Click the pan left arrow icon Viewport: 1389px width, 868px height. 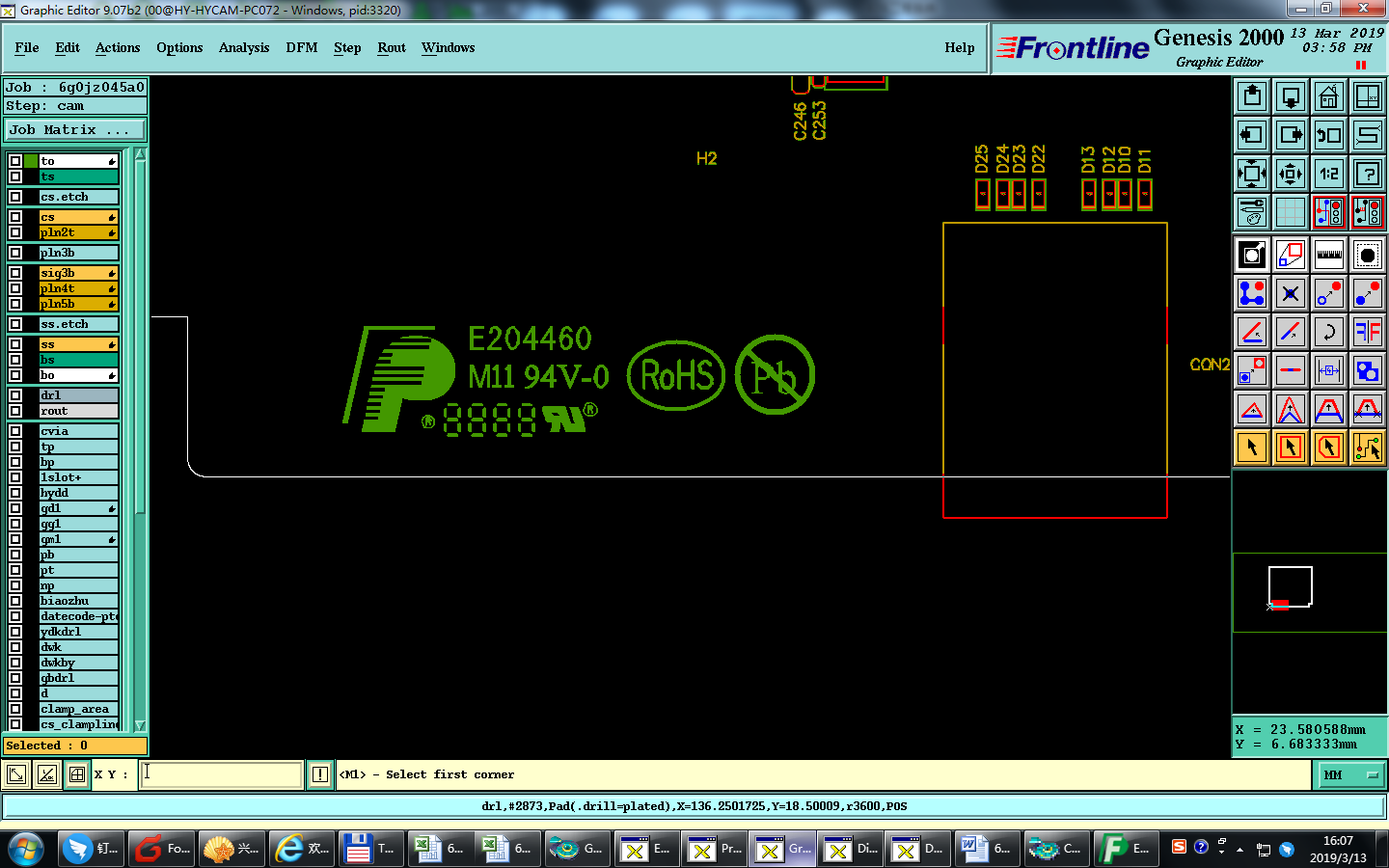[1252, 134]
